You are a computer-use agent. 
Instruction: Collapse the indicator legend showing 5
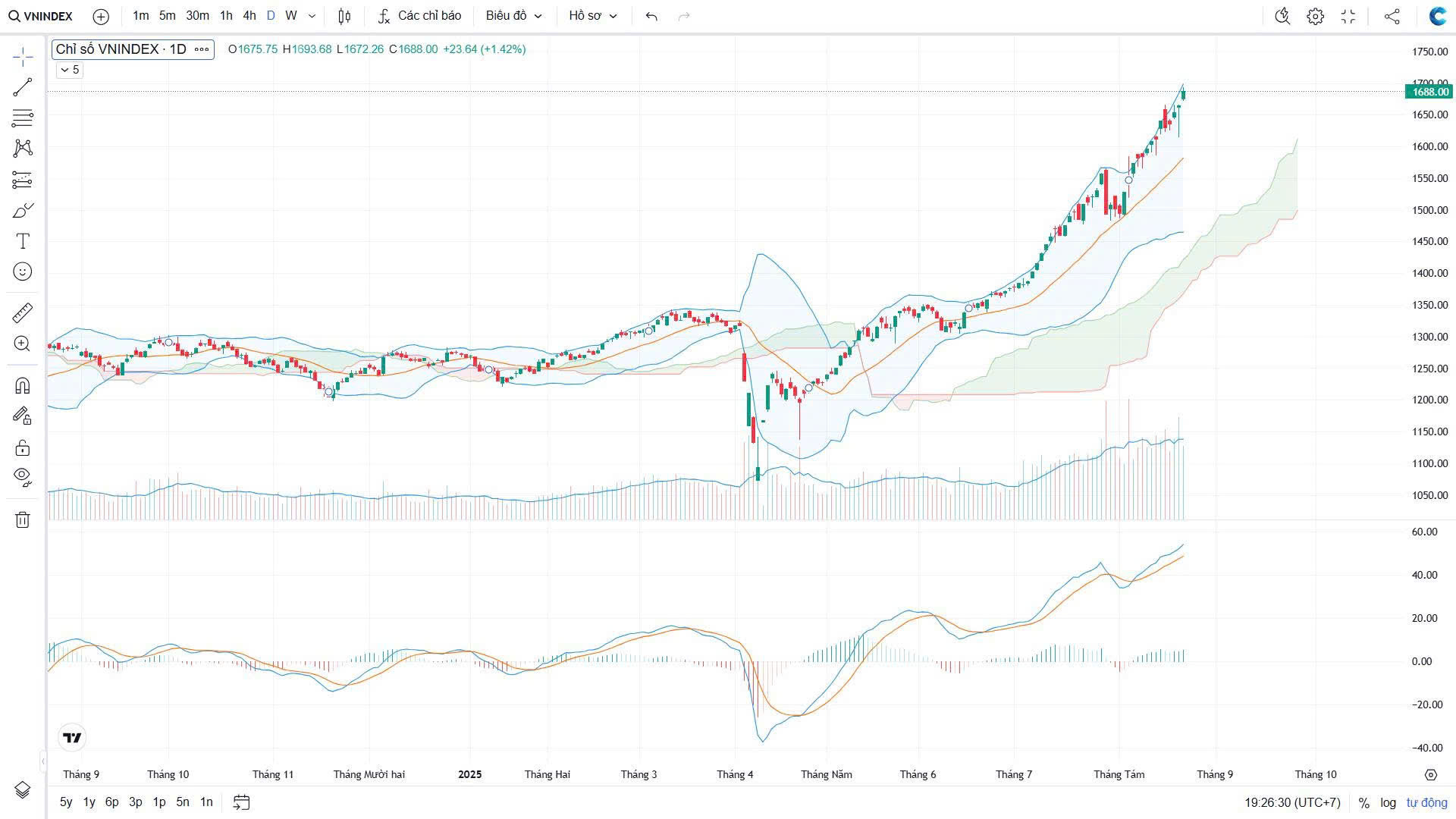tap(69, 70)
